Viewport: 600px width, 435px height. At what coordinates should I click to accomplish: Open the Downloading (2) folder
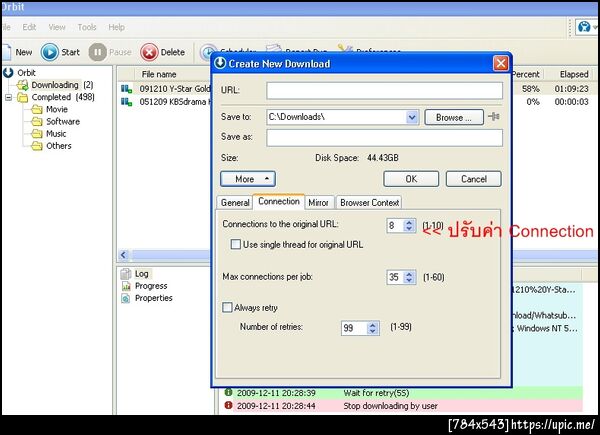click(55, 85)
